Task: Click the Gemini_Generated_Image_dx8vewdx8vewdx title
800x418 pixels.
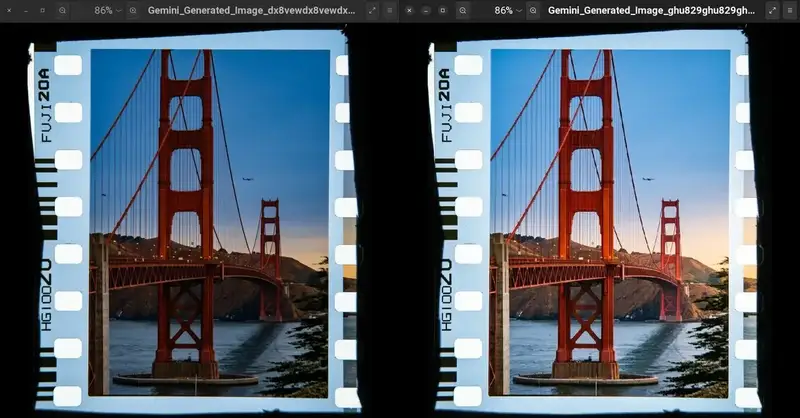Action: [x=251, y=10]
